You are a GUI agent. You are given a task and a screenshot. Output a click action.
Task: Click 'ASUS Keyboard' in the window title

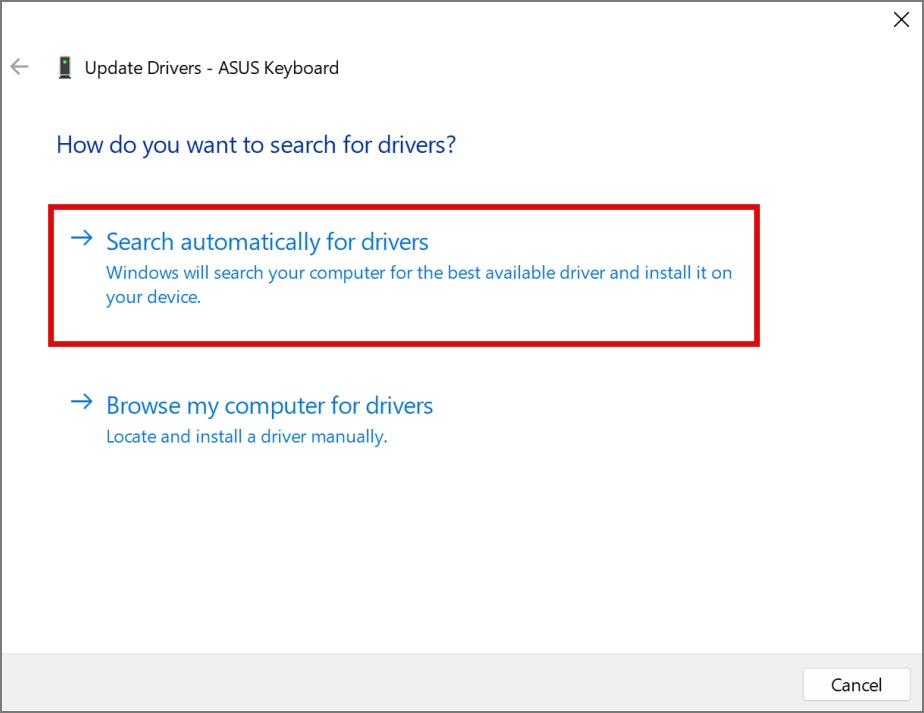pyautogui.click(x=278, y=68)
